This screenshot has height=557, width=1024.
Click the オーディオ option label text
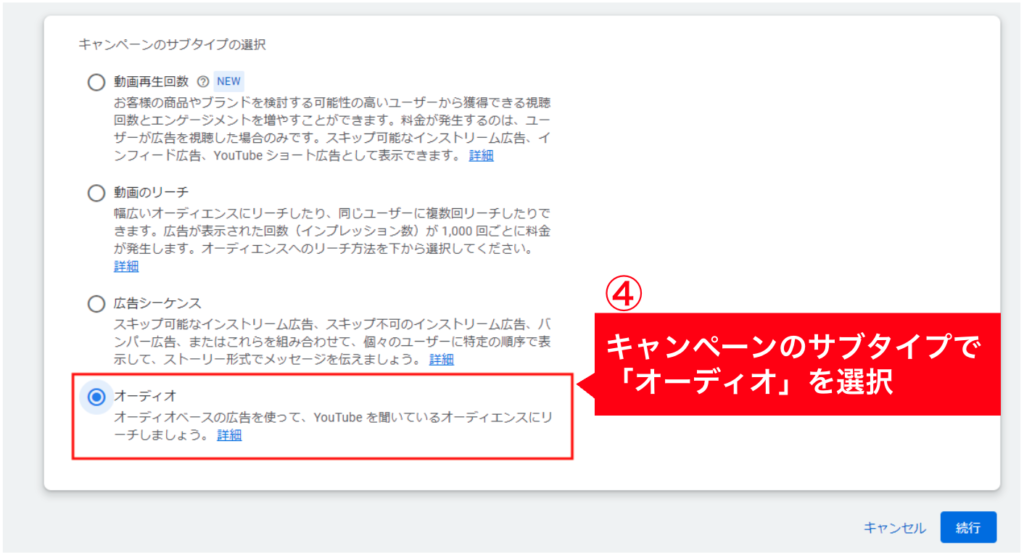point(145,396)
